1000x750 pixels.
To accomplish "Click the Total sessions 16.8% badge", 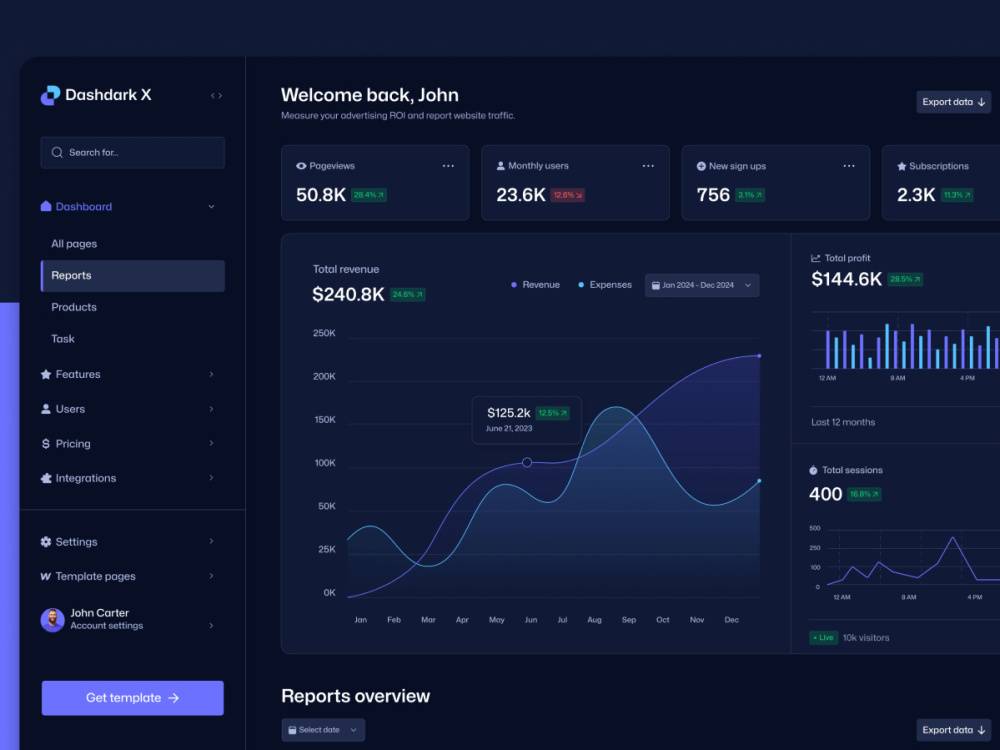I will [x=864, y=494].
